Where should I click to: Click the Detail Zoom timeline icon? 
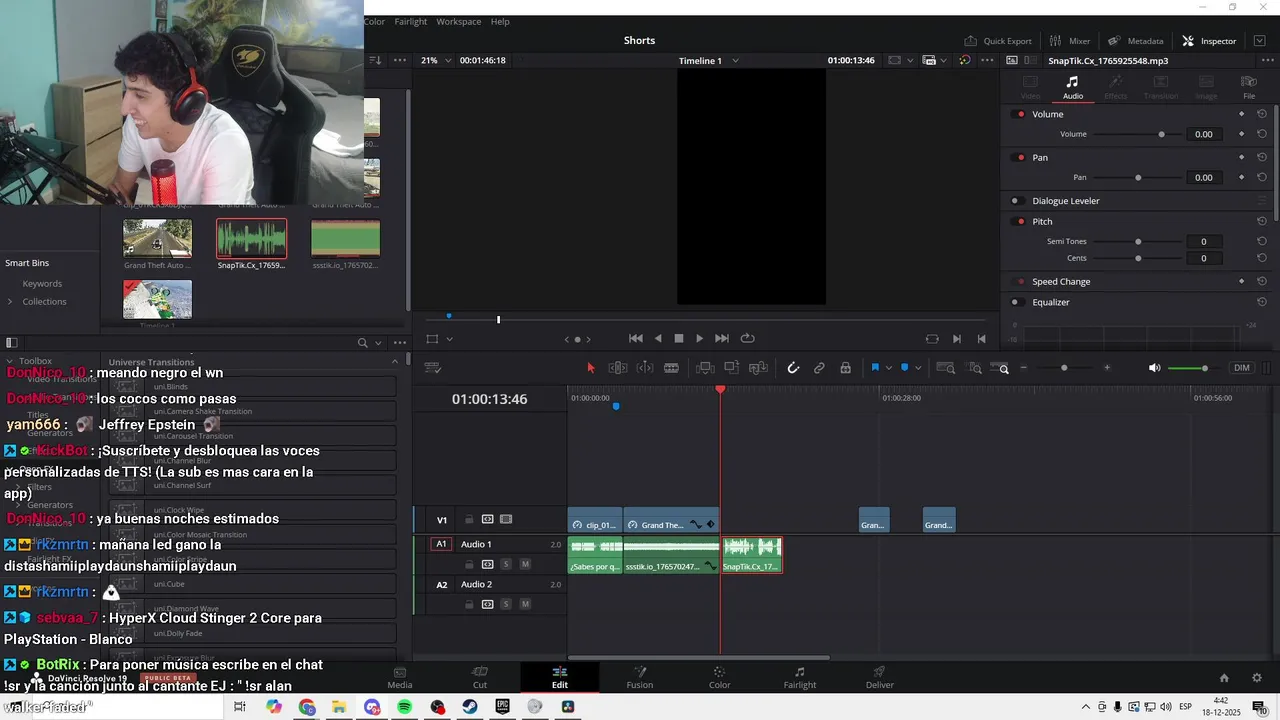point(975,368)
